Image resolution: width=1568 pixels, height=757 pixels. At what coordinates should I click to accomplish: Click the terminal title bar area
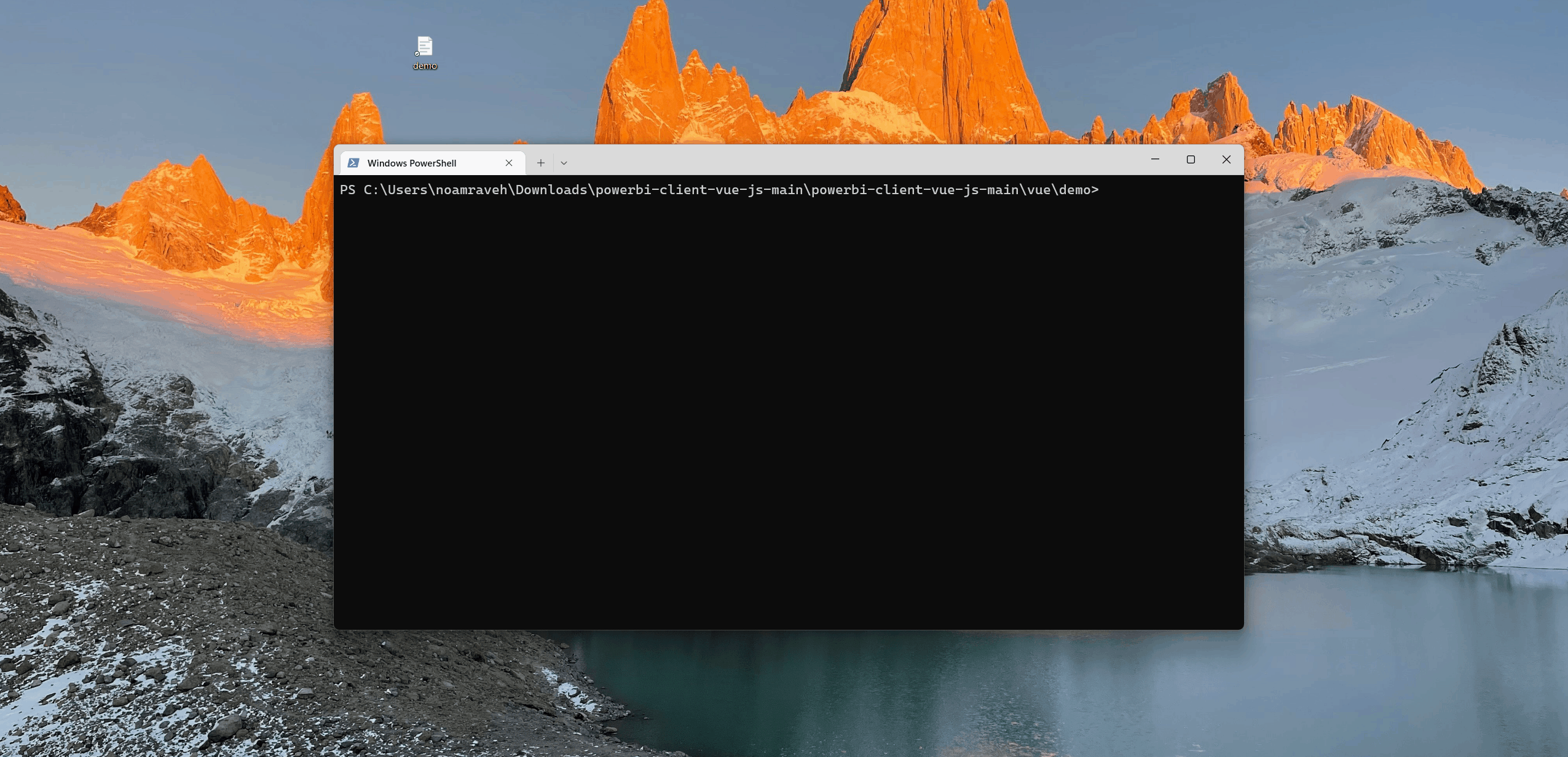click(861, 162)
